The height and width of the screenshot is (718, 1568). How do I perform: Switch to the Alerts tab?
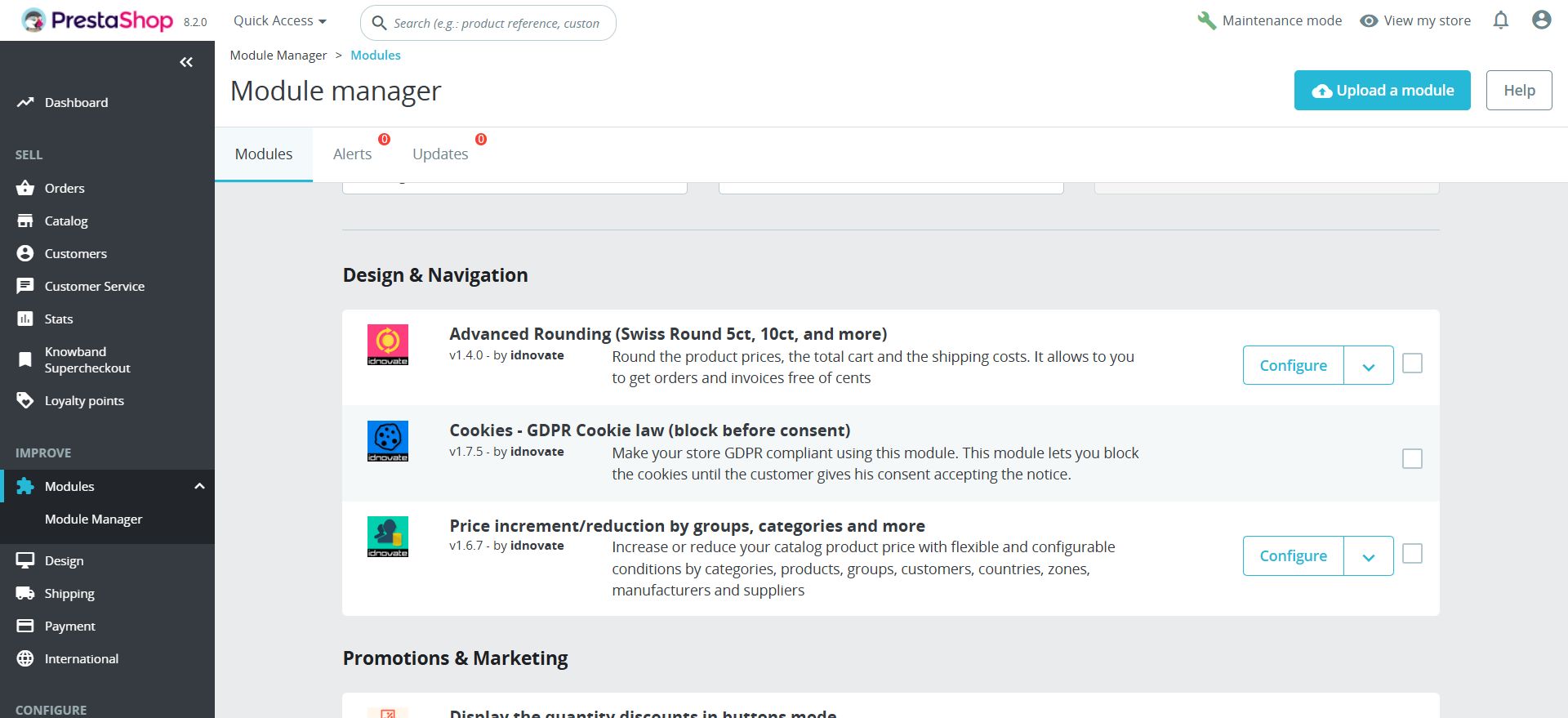click(352, 154)
